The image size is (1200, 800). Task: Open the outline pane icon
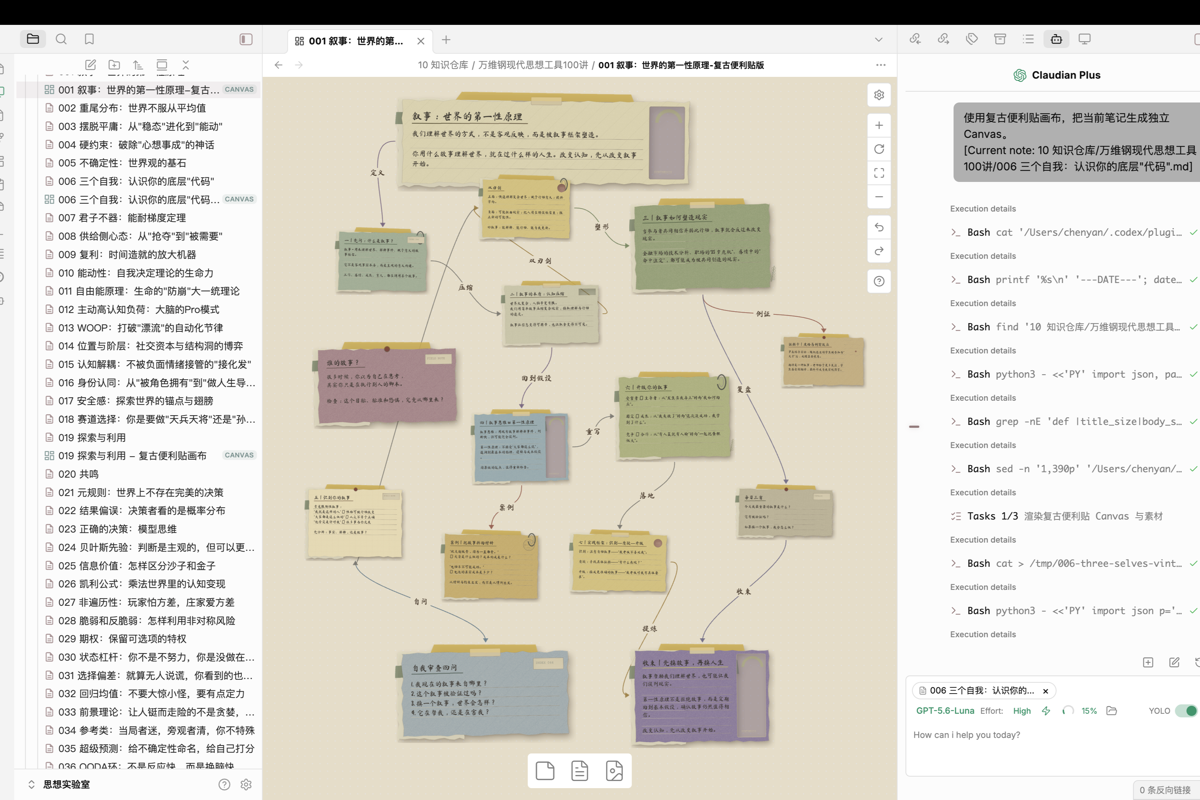[1028, 39]
